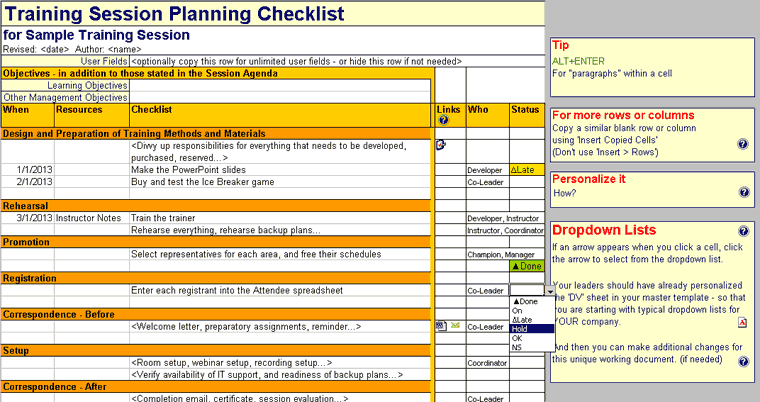Select the yellow 'ΔLate' status cell

coord(526,170)
